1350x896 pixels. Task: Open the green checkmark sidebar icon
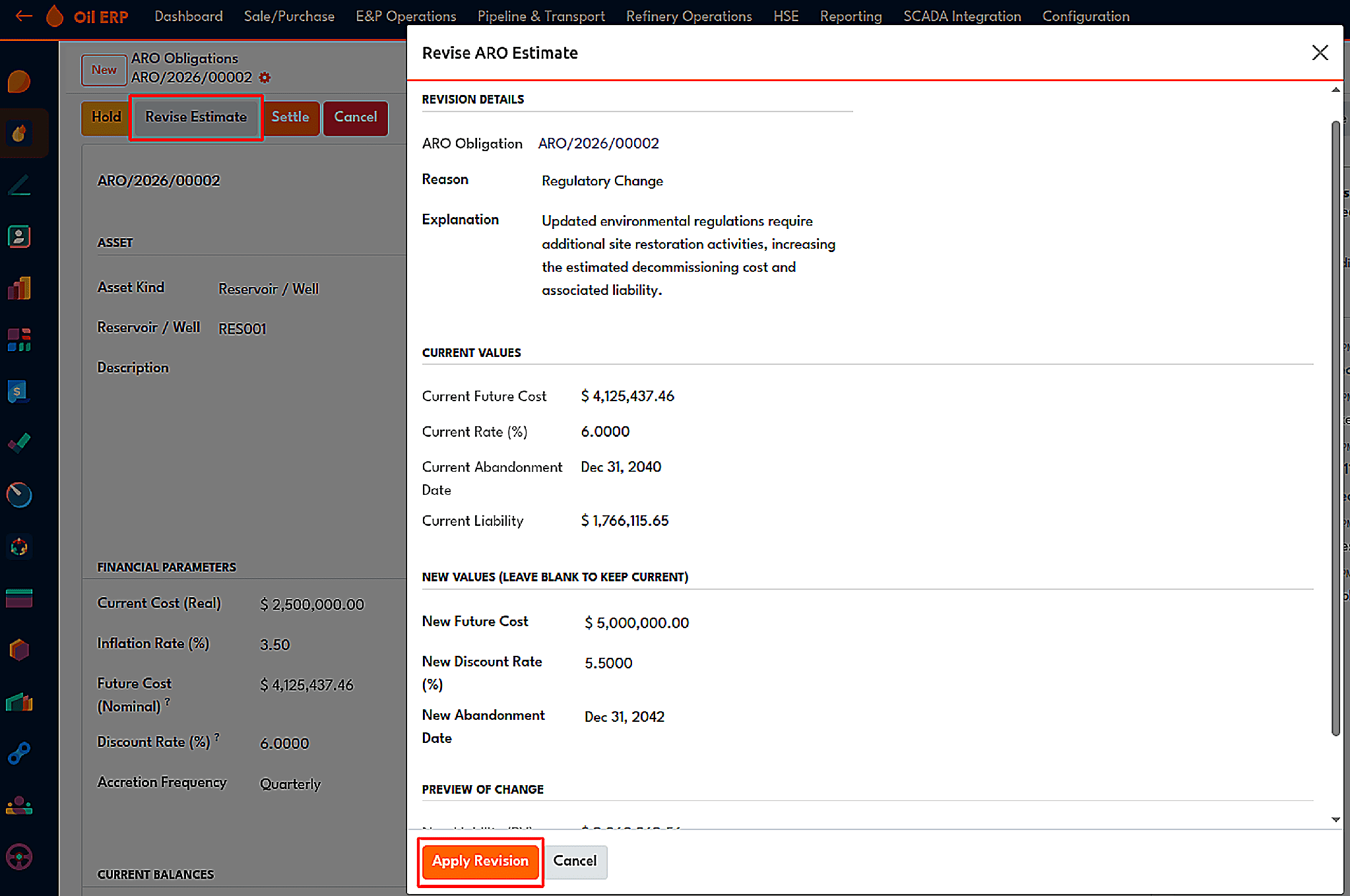[19, 443]
